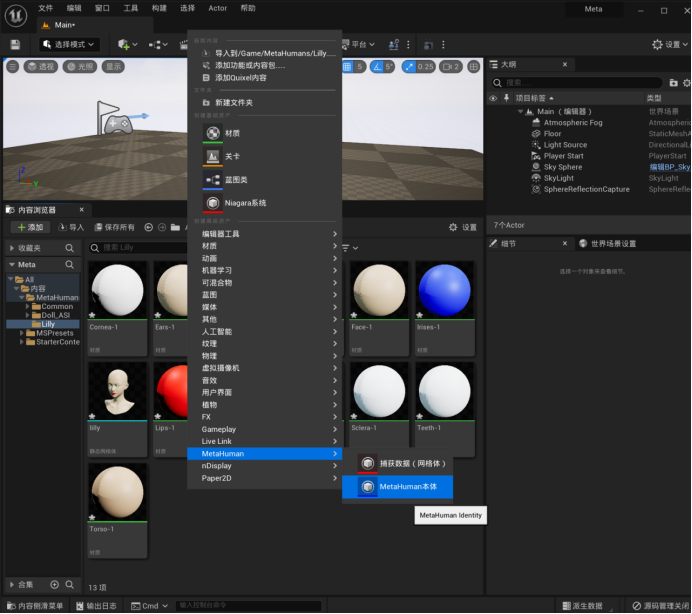Click the green 添加 add button
Screen dimensions: 692x614
pyautogui.click(x=30, y=227)
